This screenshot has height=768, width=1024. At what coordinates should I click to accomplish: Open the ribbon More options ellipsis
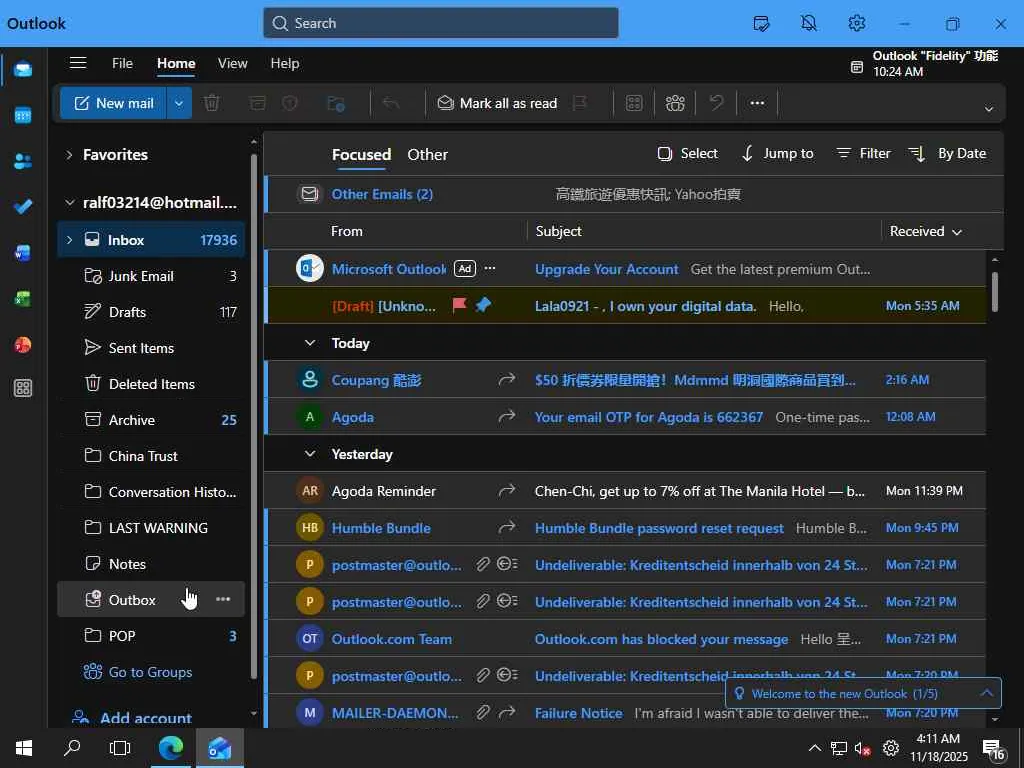tap(757, 103)
